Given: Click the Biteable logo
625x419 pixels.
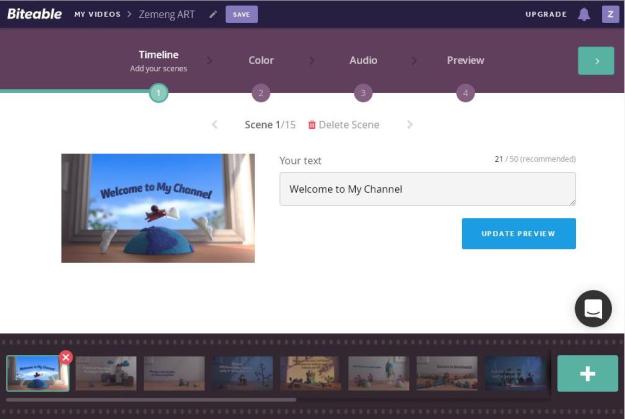Looking at the screenshot, I should (33, 14).
